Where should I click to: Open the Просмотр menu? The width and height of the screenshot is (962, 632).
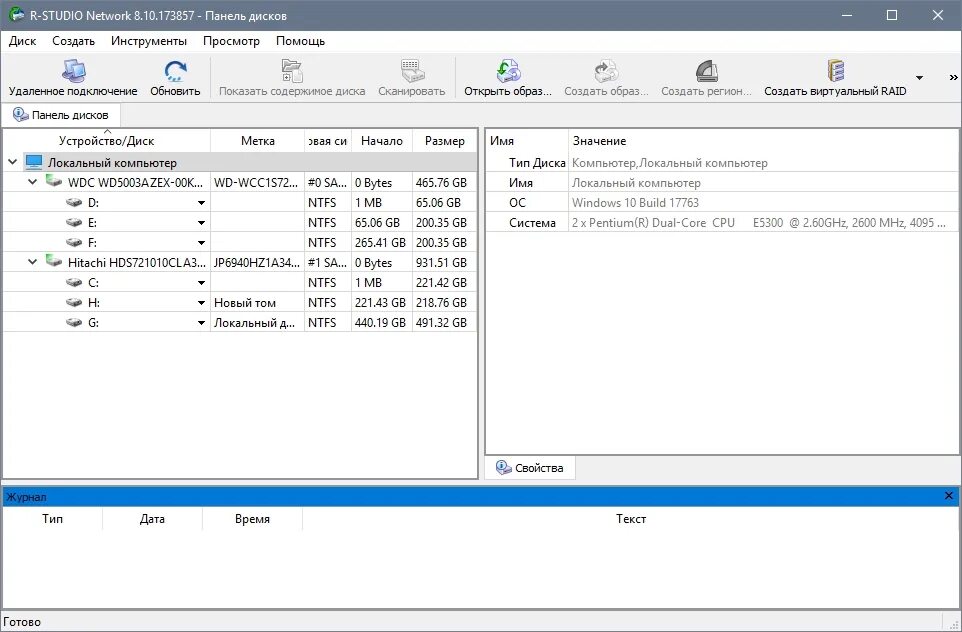coord(231,41)
